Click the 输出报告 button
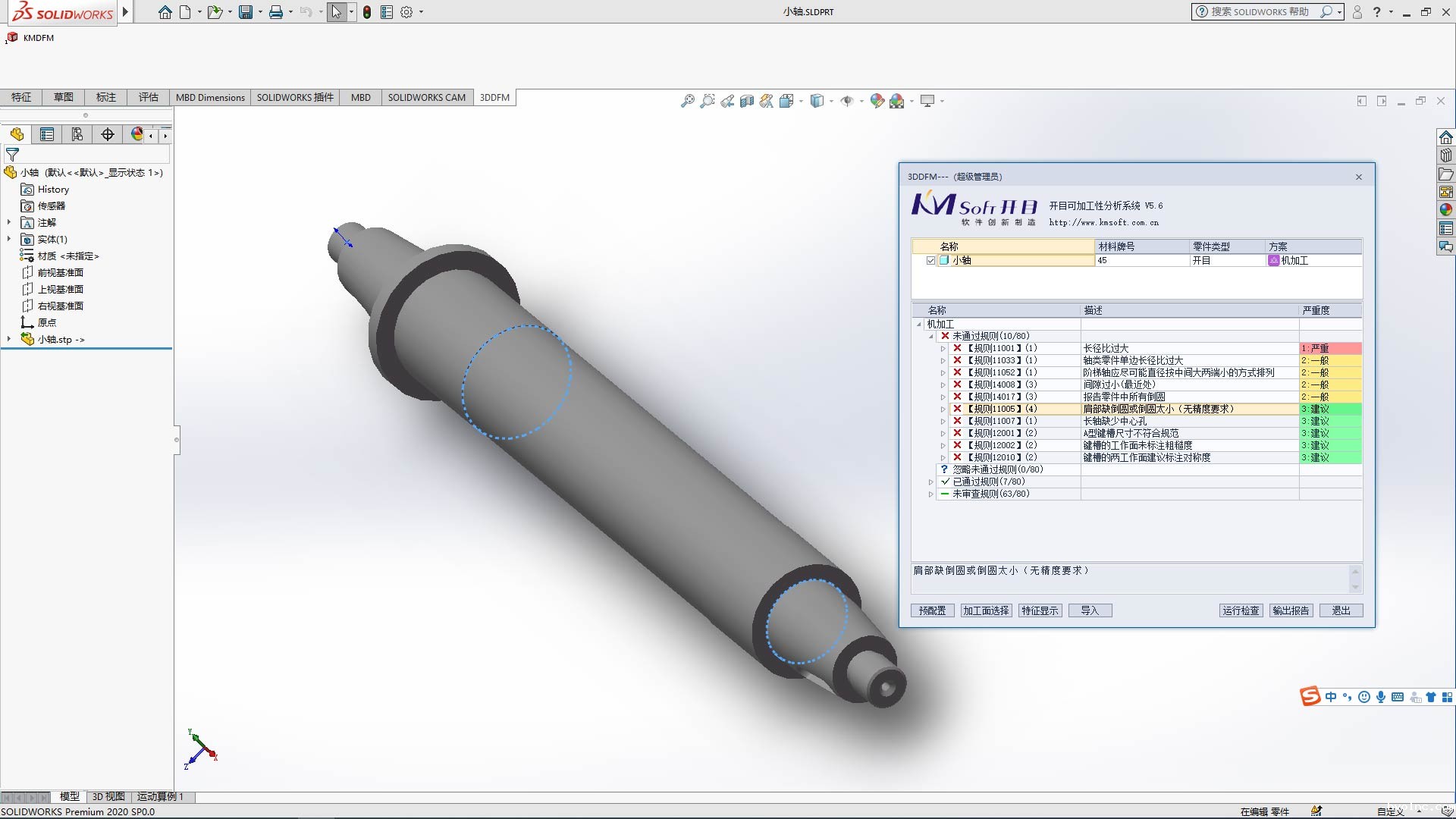Image resolution: width=1456 pixels, height=819 pixels. pyautogui.click(x=1291, y=610)
